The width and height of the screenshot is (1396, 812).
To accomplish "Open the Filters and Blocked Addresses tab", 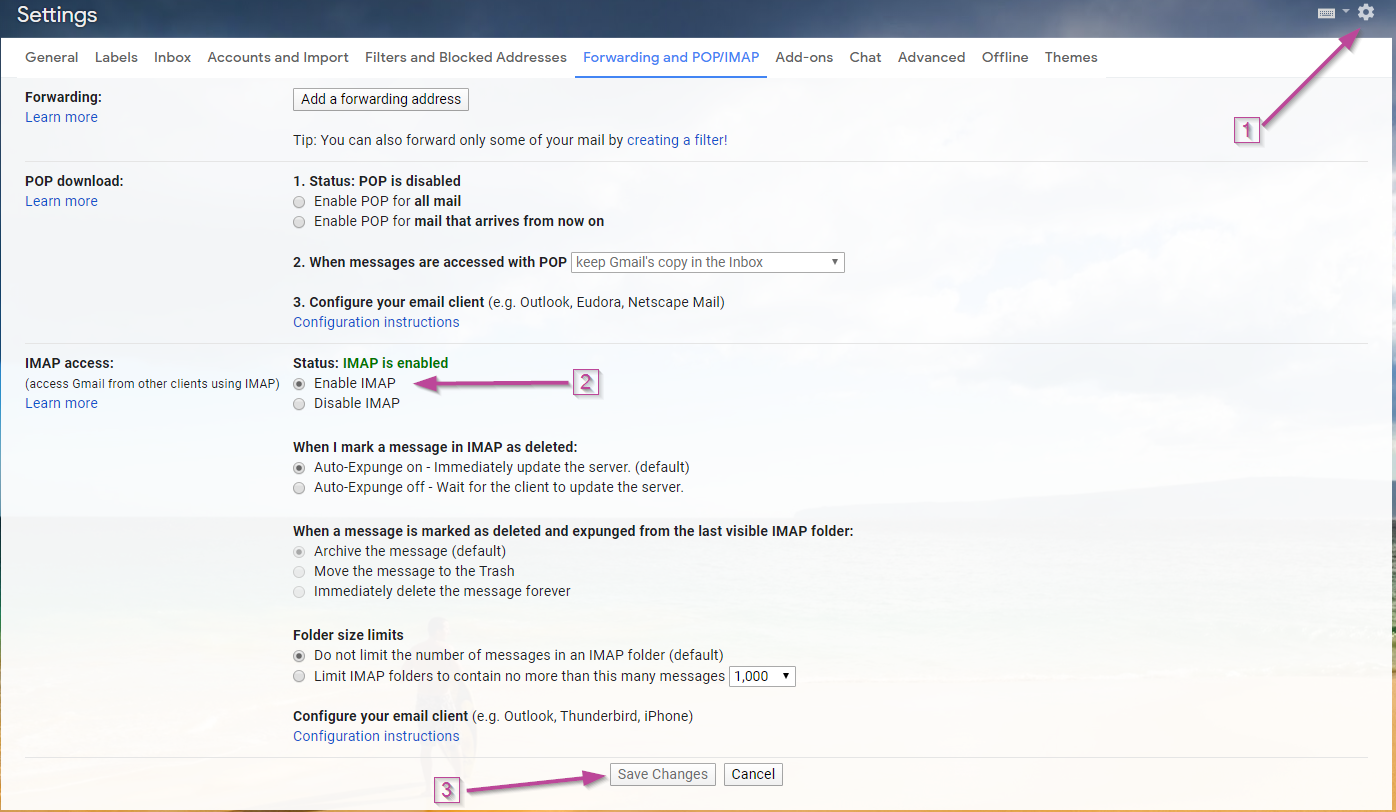I will click(x=466, y=57).
